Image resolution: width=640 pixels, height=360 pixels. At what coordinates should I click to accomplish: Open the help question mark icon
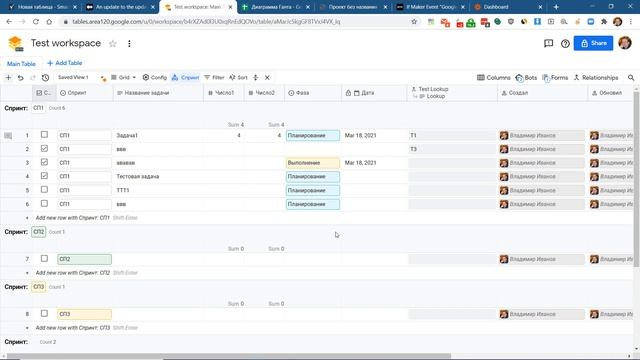click(x=565, y=43)
